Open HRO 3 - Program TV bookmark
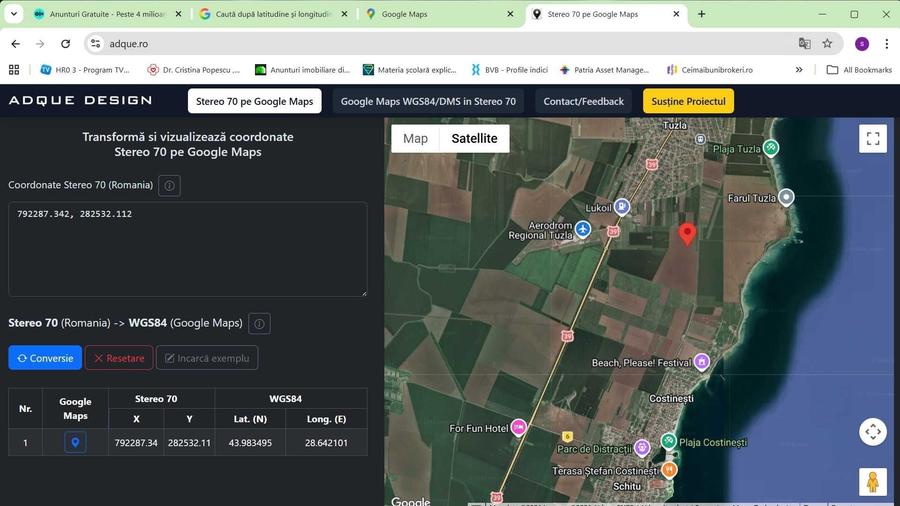This screenshot has height=506, width=900. pos(85,70)
